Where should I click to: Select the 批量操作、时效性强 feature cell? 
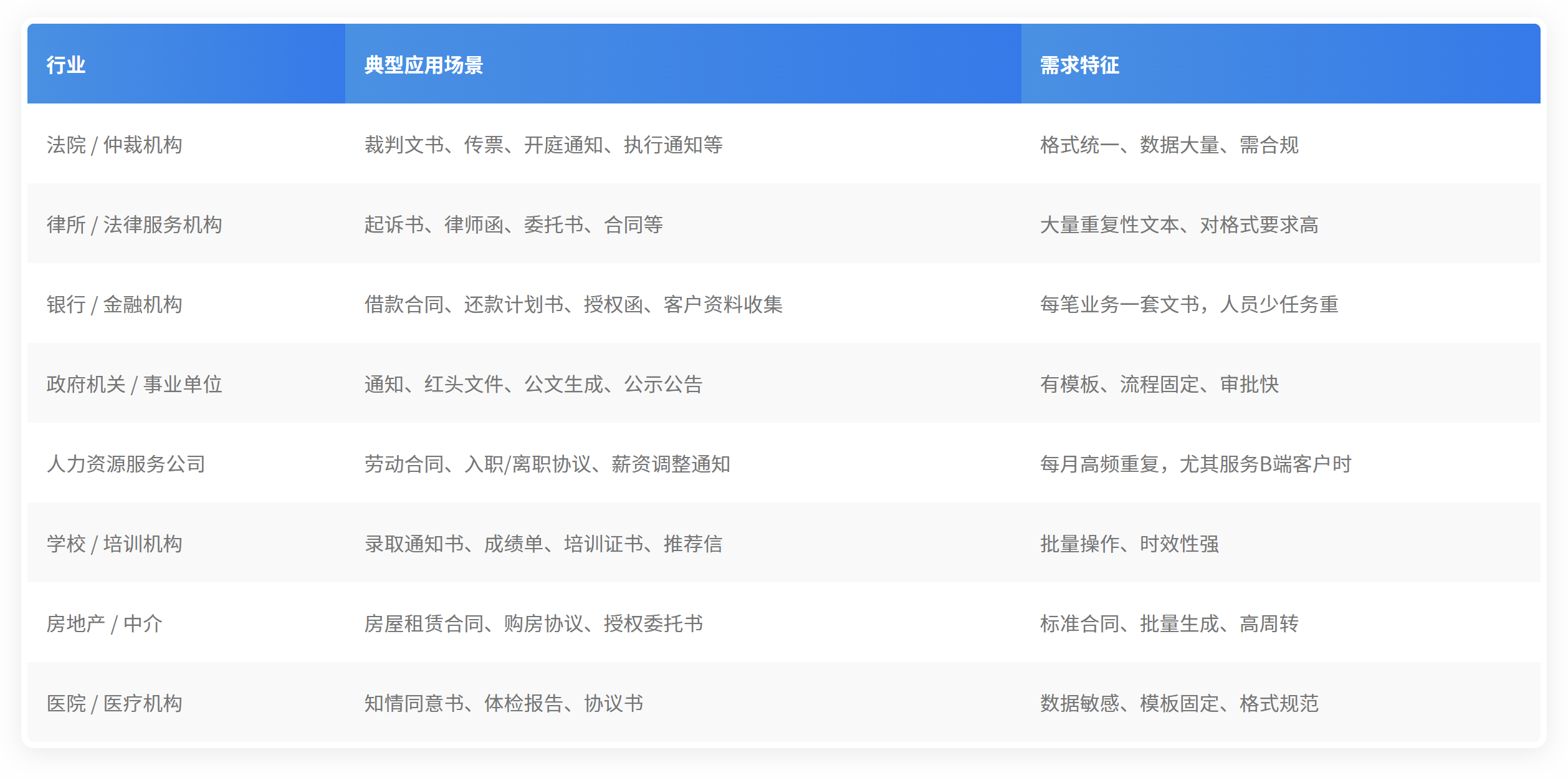point(1129,544)
